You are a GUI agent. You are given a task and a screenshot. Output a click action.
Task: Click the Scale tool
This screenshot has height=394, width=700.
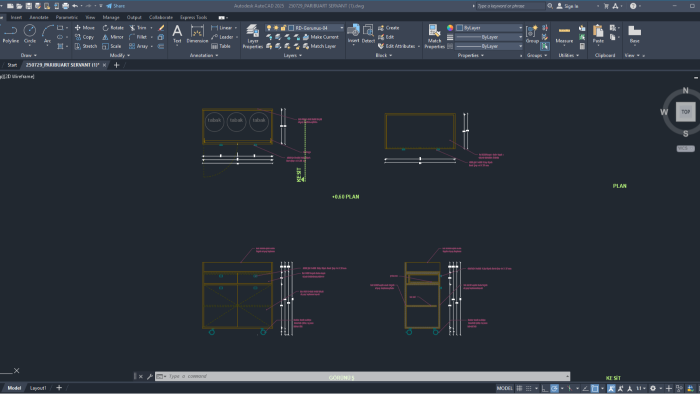(112, 46)
